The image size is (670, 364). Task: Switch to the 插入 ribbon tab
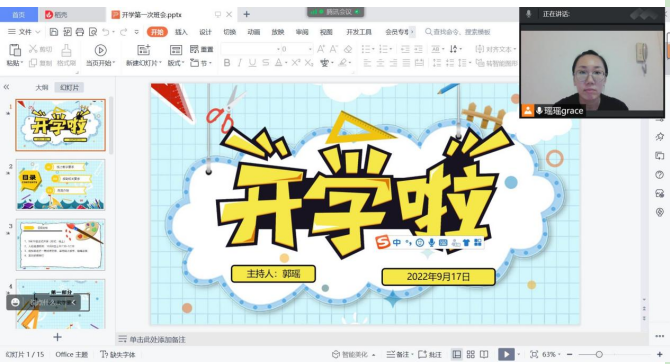point(181,32)
